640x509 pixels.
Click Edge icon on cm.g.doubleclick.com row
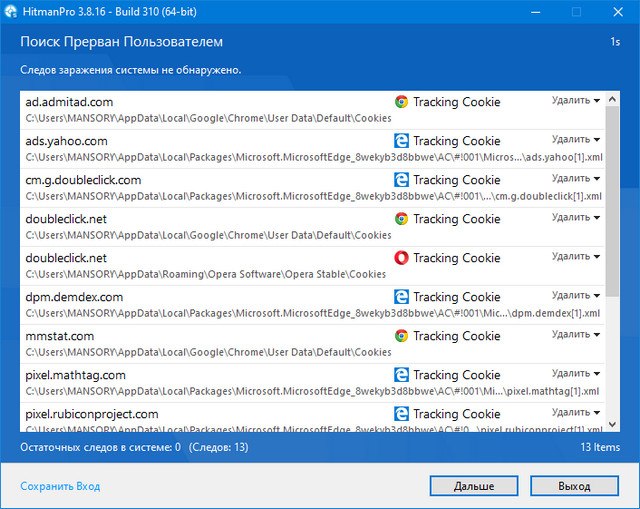tap(401, 180)
